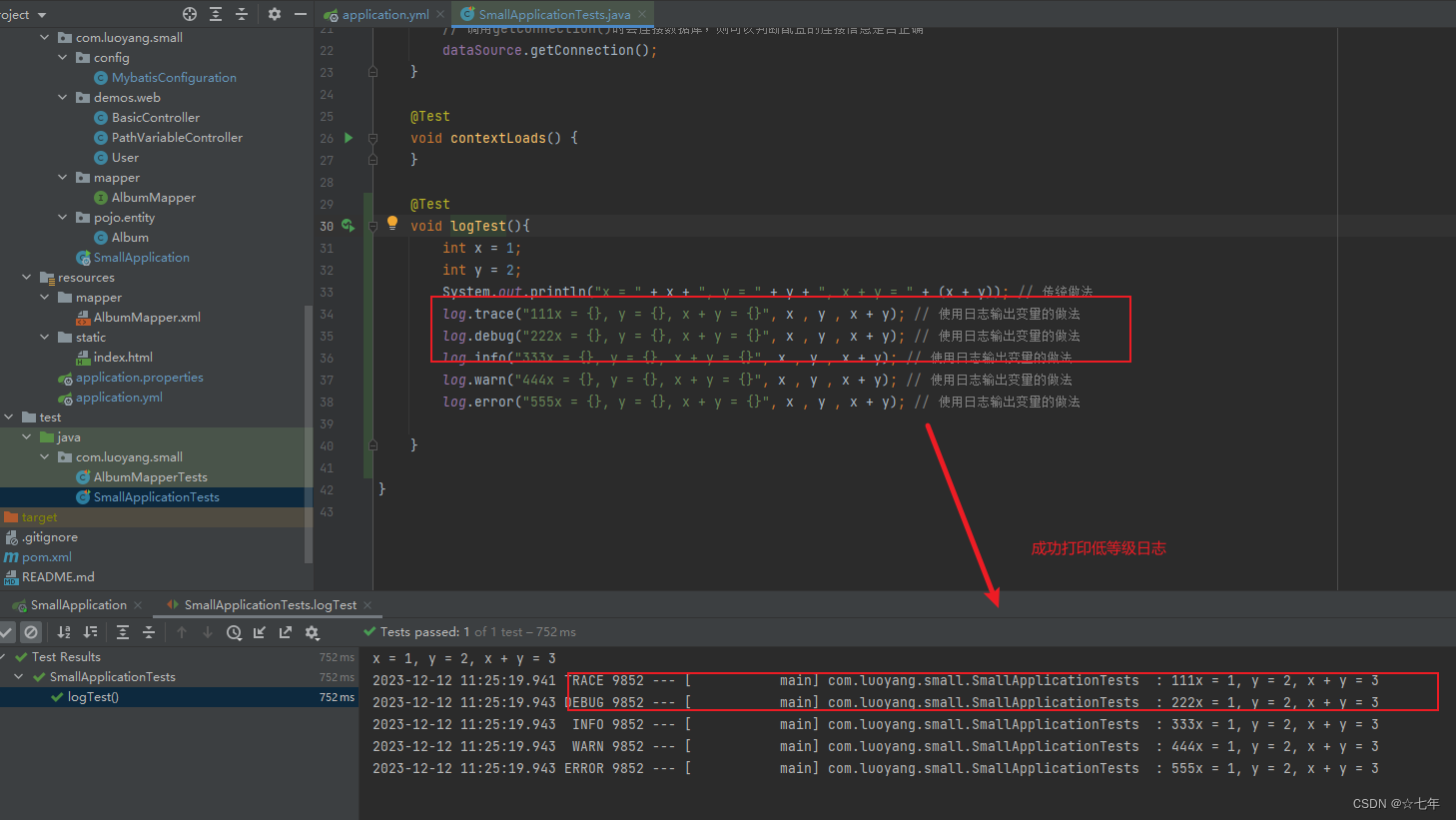Collapse the demos.web folder

point(62,98)
